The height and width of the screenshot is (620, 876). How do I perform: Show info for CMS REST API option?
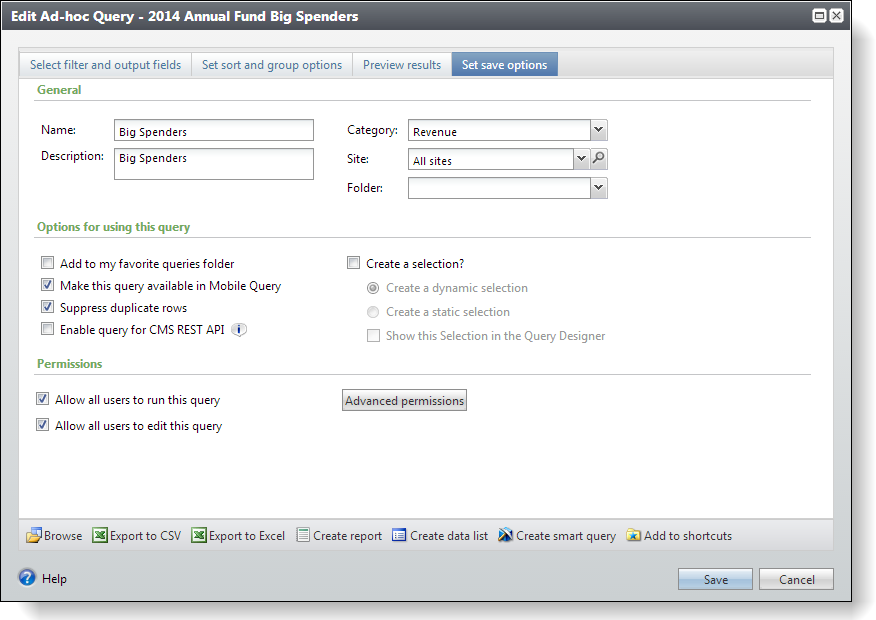click(239, 330)
